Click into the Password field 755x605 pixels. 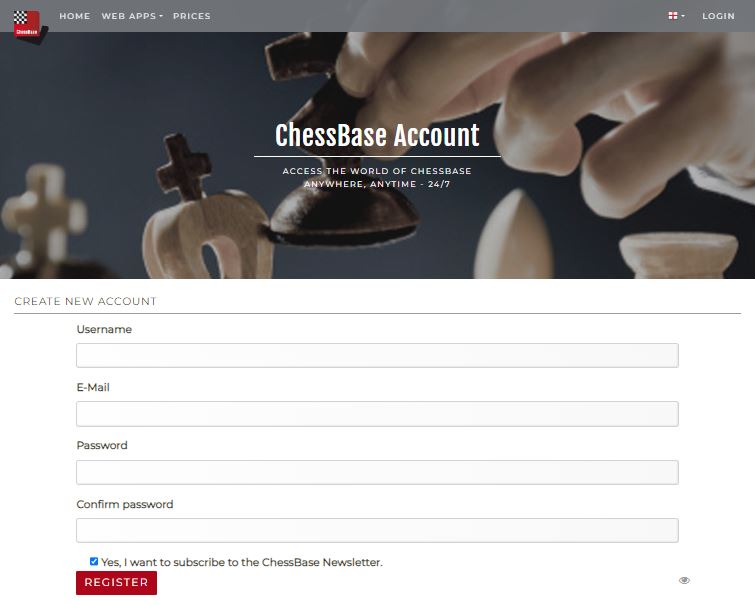point(377,472)
